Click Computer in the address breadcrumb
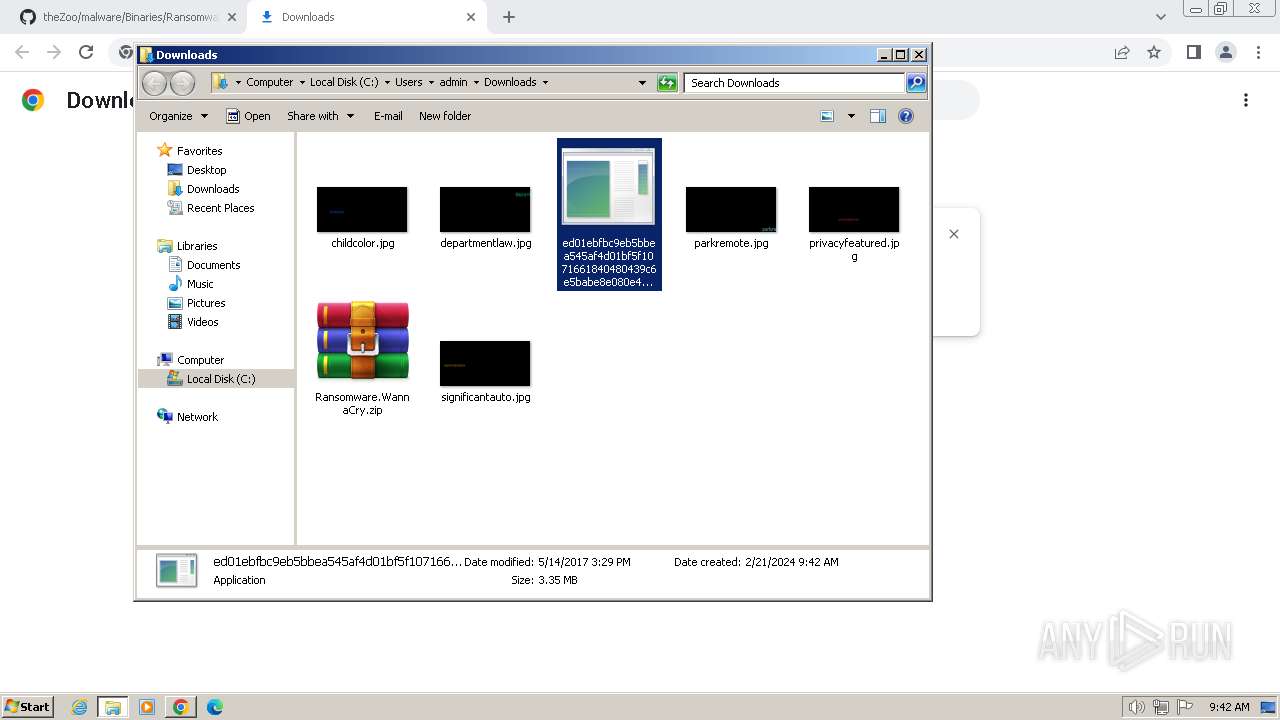This screenshot has width=1280, height=720. coord(270,83)
